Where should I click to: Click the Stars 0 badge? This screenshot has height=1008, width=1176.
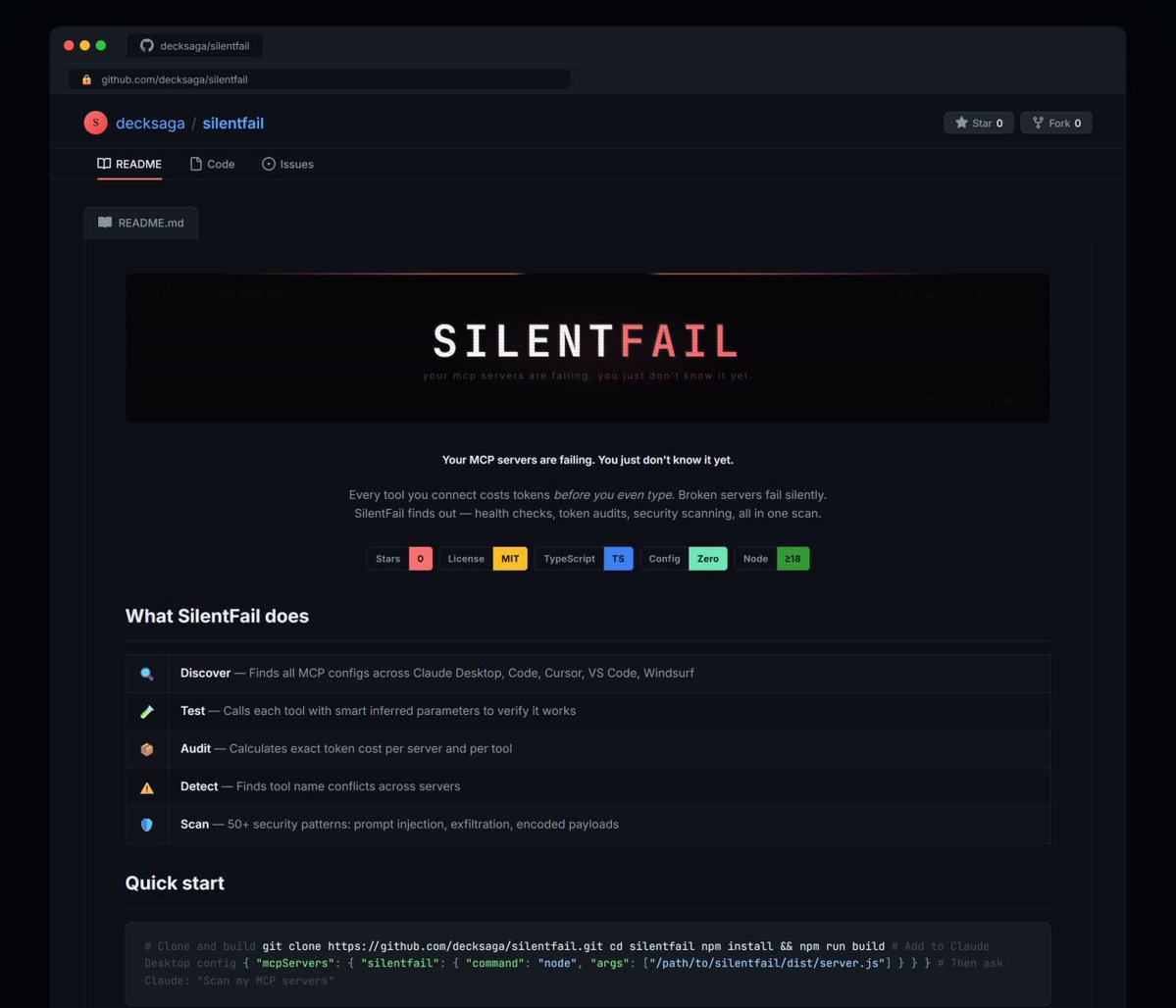400,559
